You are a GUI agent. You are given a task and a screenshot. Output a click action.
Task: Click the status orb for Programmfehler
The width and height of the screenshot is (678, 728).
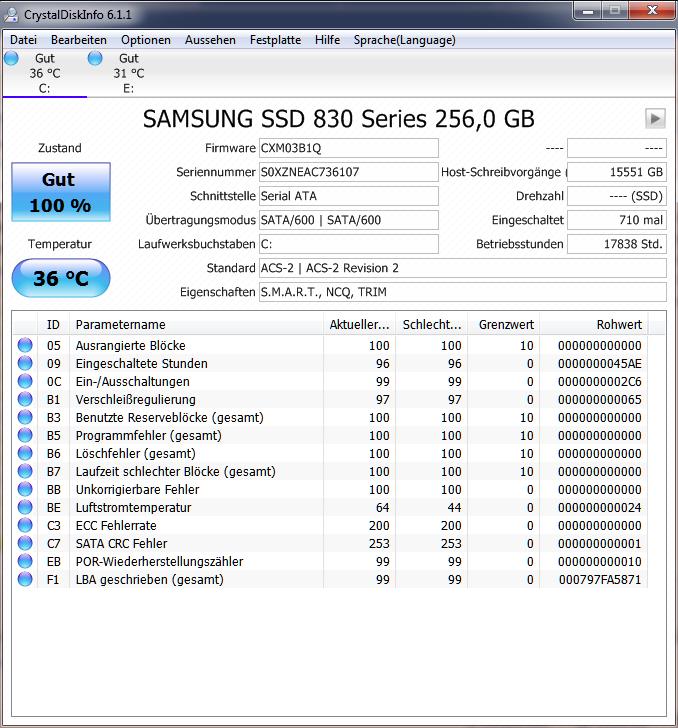(25, 435)
